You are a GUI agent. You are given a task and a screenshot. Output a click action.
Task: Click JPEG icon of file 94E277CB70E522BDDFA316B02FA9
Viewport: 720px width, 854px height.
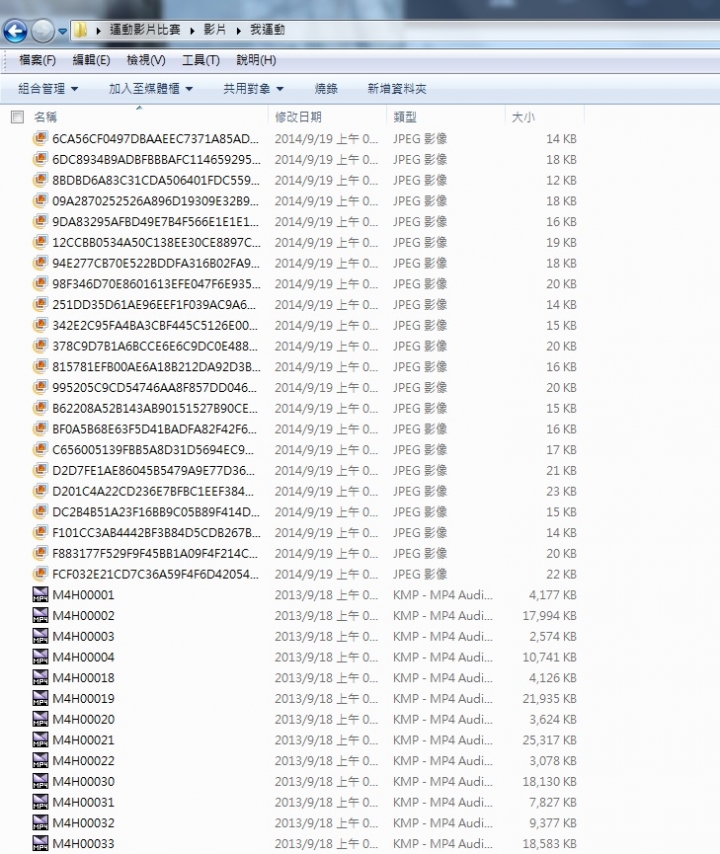(40, 263)
